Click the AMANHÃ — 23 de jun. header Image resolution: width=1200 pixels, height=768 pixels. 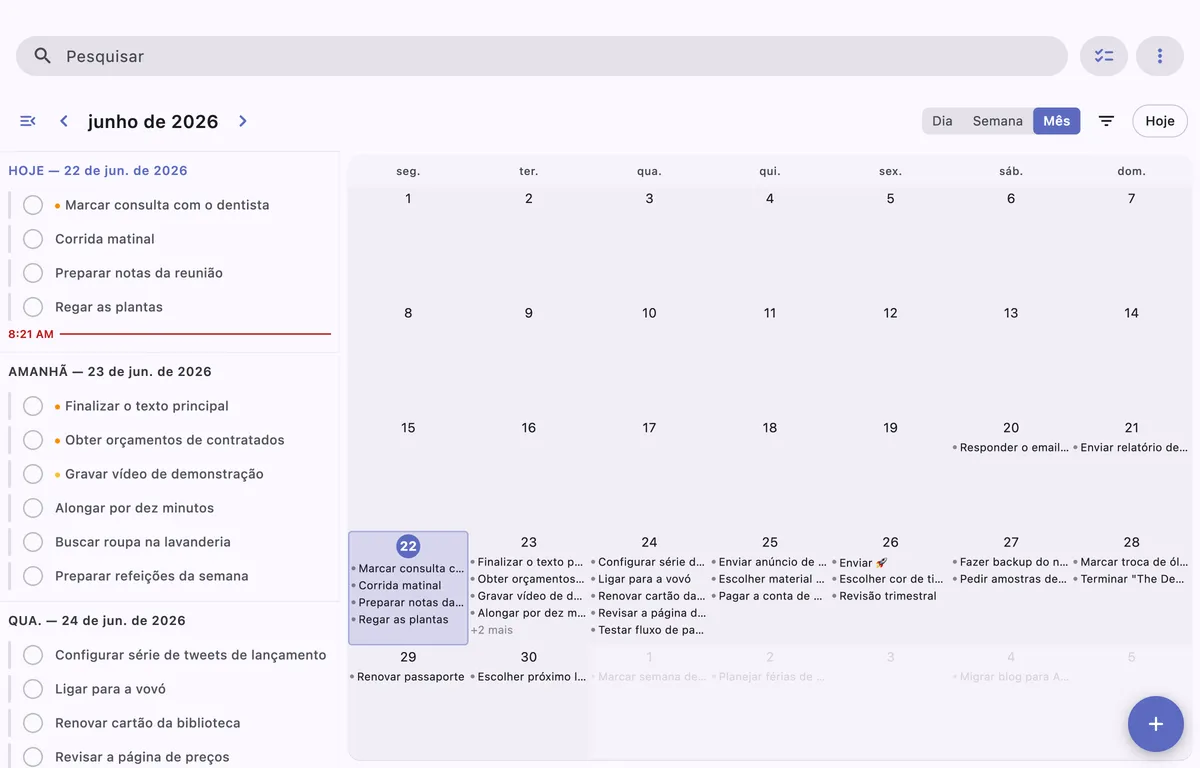point(110,372)
